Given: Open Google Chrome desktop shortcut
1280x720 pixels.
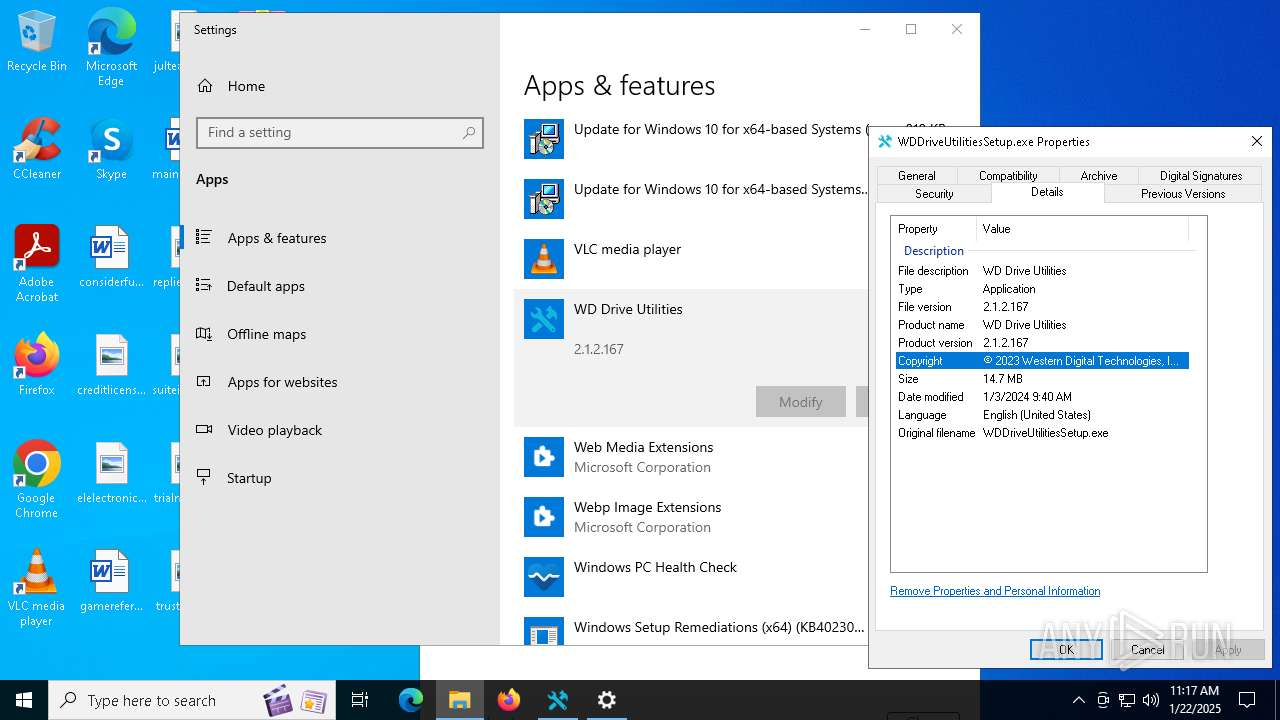Looking at the screenshot, I should (37, 479).
